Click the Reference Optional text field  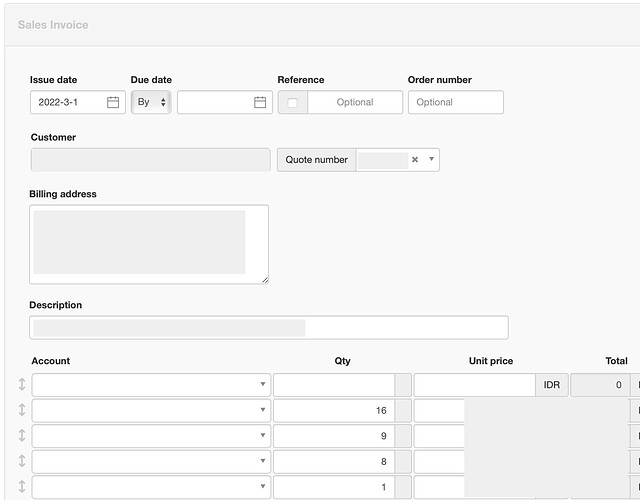click(354, 102)
